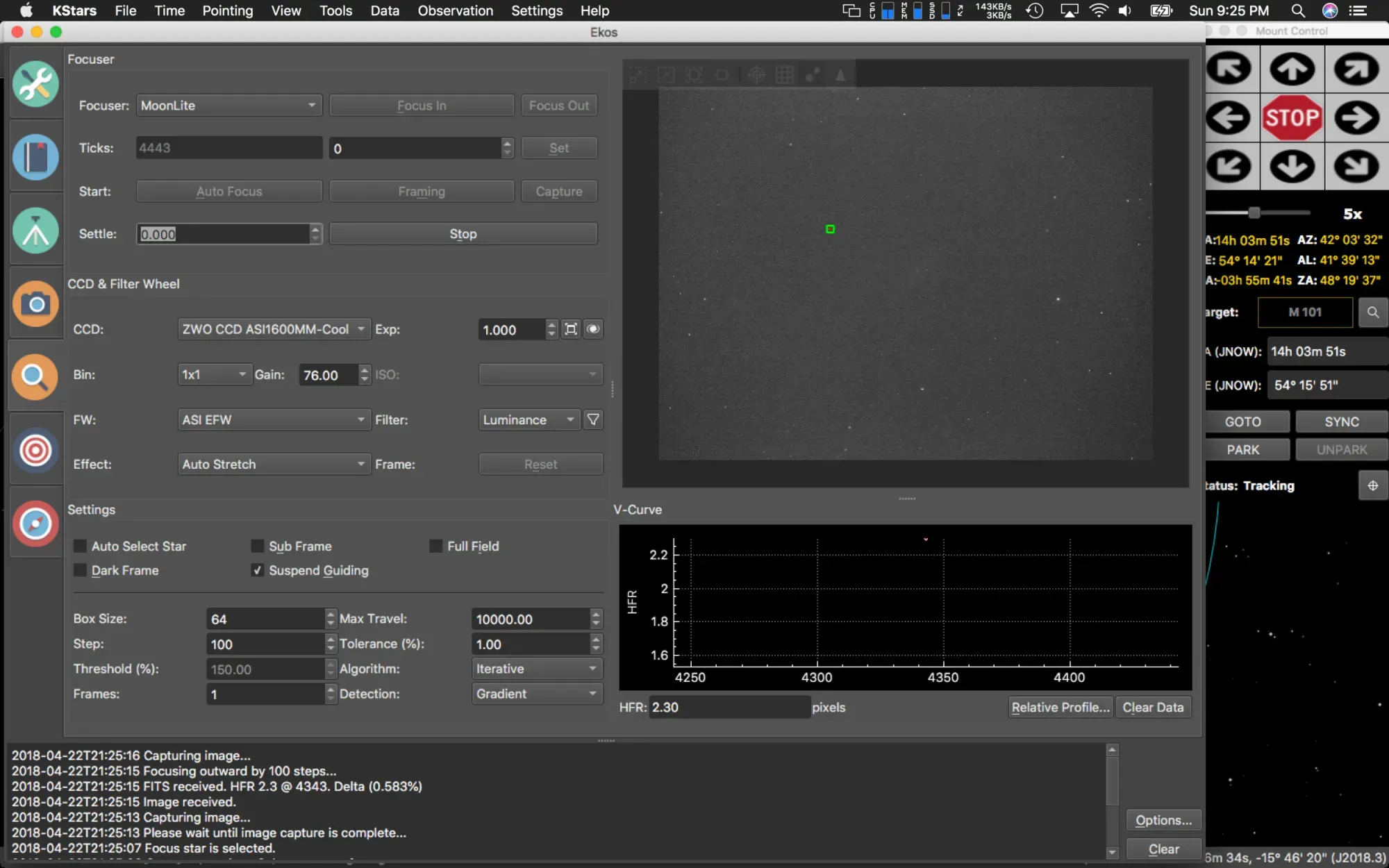Image resolution: width=1389 pixels, height=868 pixels.
Task: Click the mount target search magnifier
Action: (x=1372, y=312)
